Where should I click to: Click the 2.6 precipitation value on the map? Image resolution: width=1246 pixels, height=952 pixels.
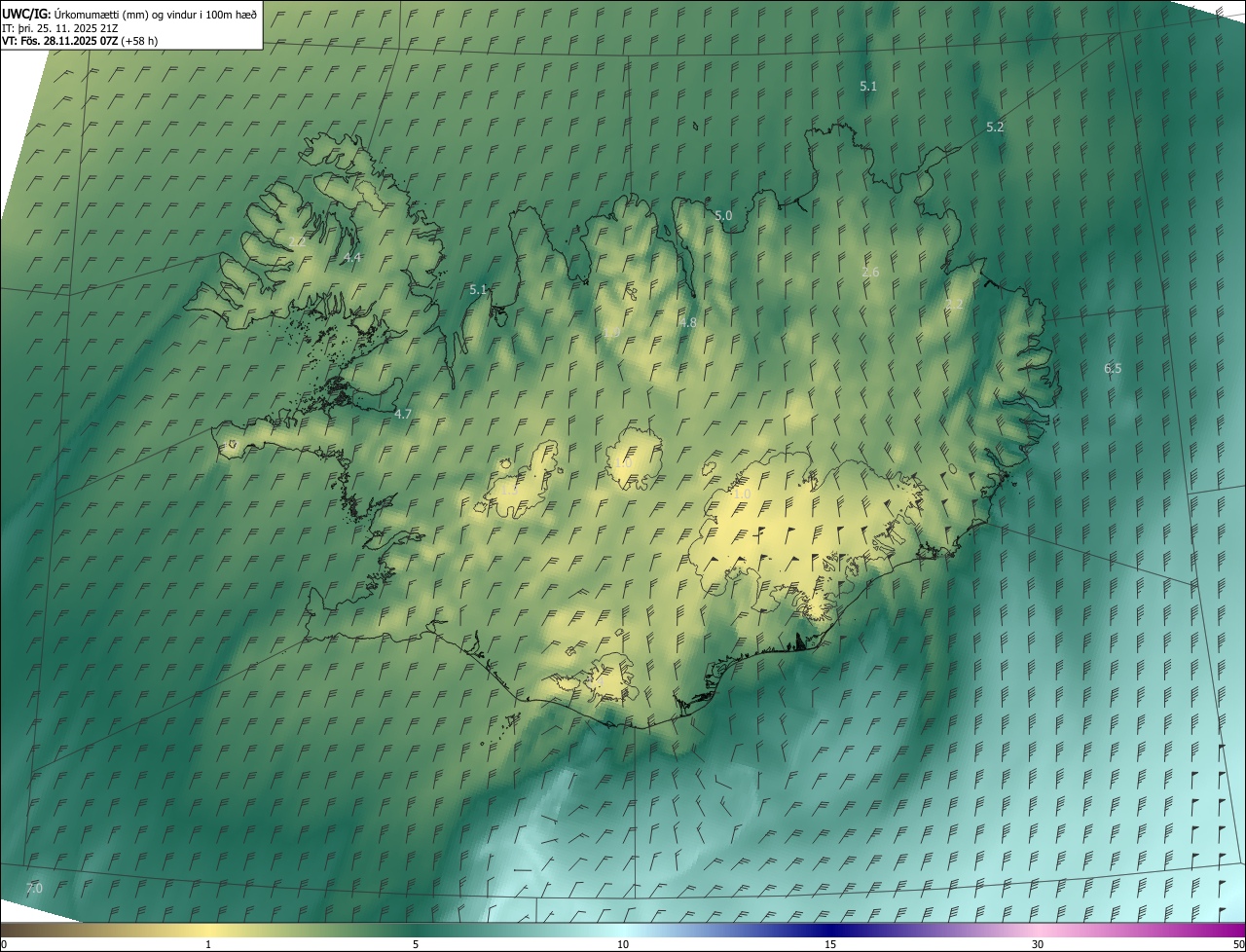click(x=870, y=273)
